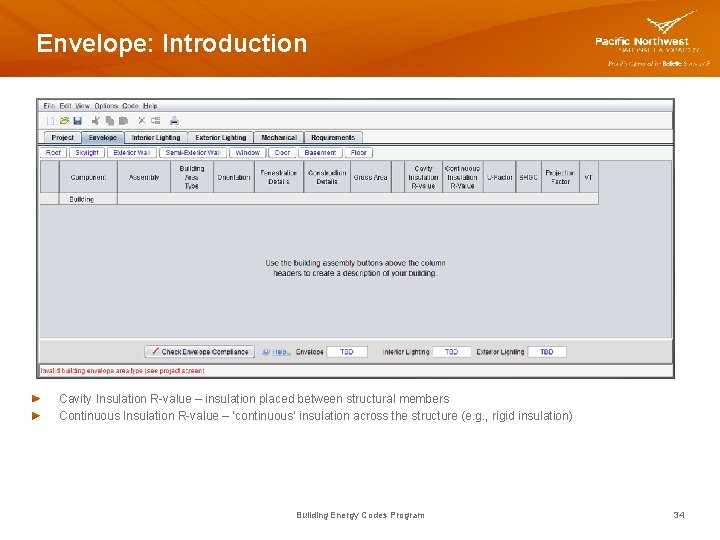The height and width of the screenshot is (540, 720).
Task: Click the New file icon in toolbar
Action: 51,121
